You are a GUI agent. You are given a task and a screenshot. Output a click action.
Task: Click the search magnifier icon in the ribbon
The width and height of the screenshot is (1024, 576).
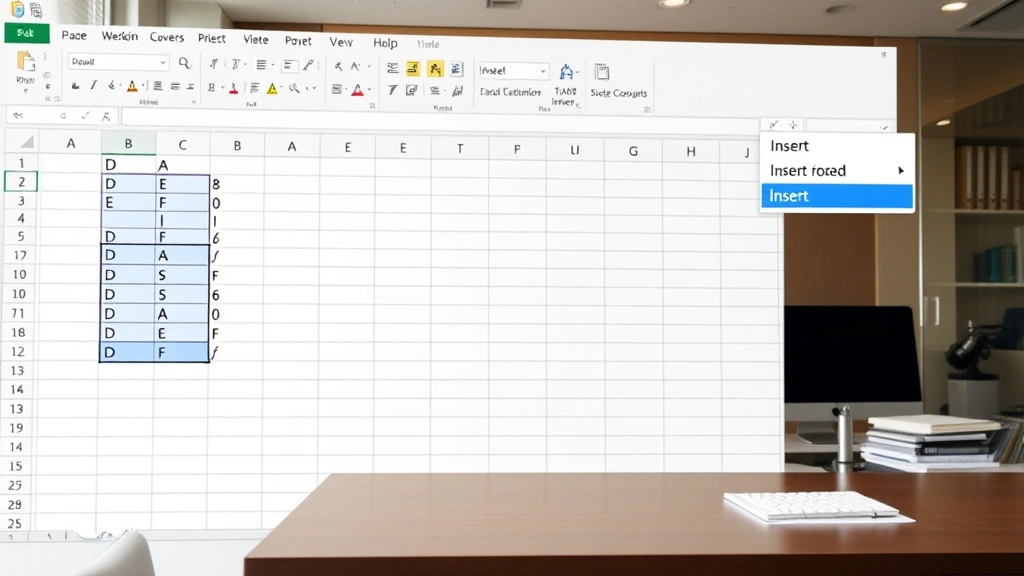[184, 64]
